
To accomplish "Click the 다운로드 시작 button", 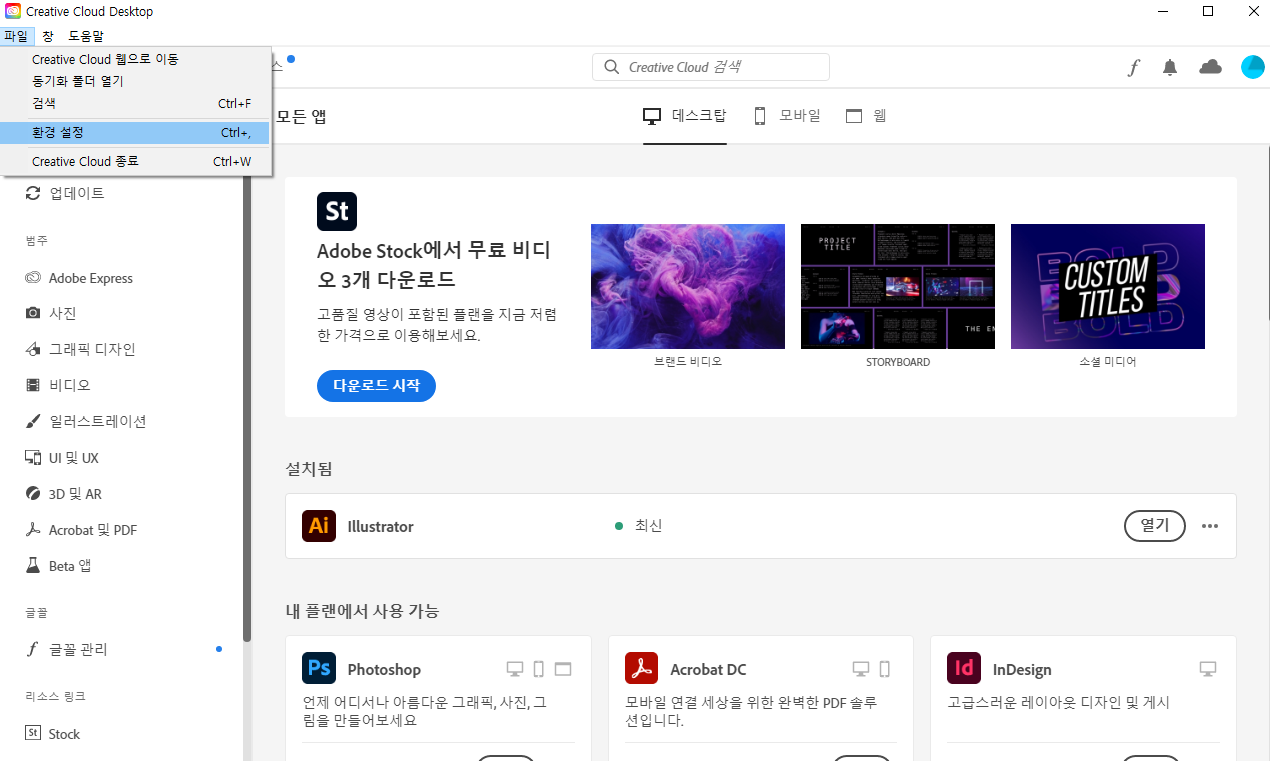I will pos(376,385).
